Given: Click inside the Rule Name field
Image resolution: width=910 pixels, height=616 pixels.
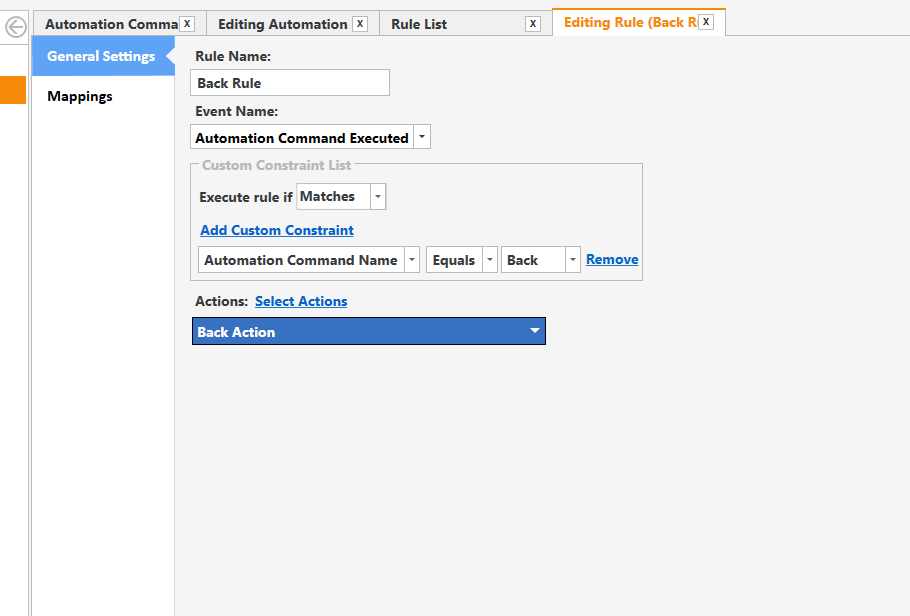Looking at the screenshot, I should pos(290,82).
